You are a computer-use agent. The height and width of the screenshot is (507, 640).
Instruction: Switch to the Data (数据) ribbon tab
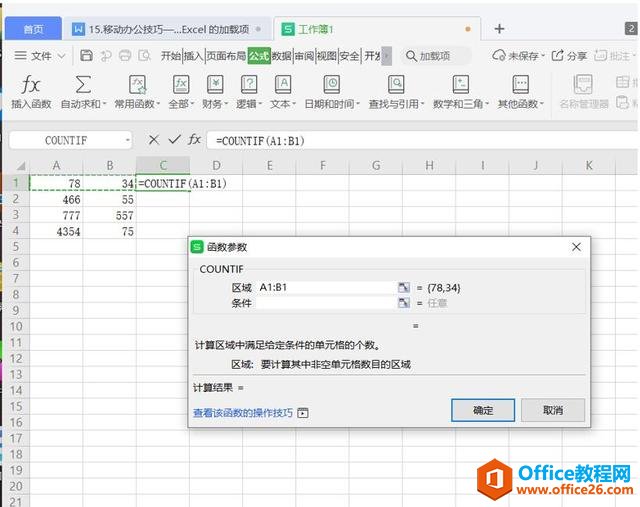282,56
